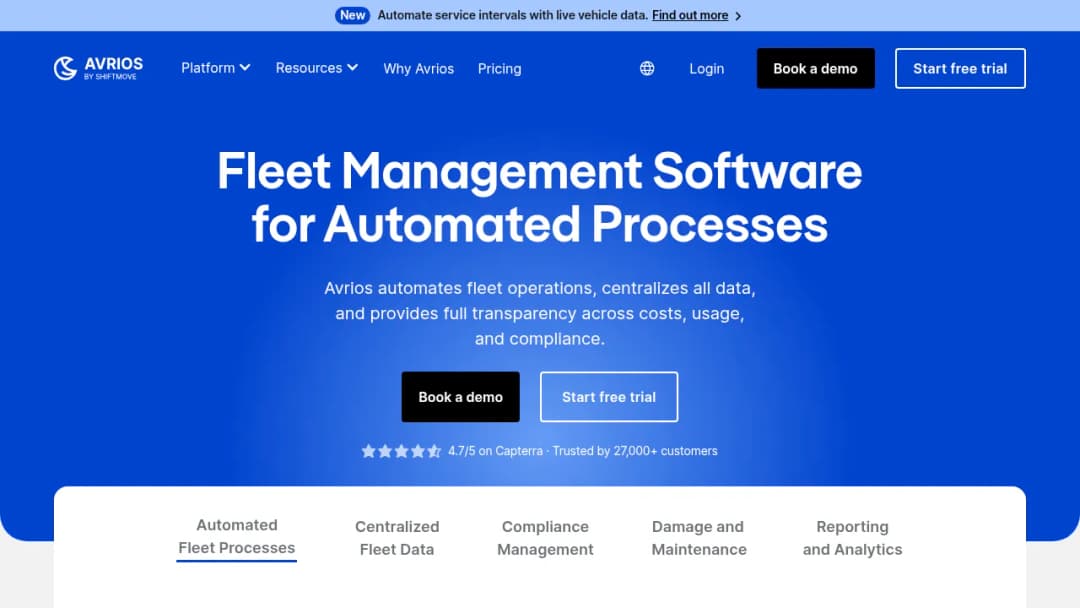Click Book a demo in header
Viewport: 1080px width, 608px height.
(816, 68)
